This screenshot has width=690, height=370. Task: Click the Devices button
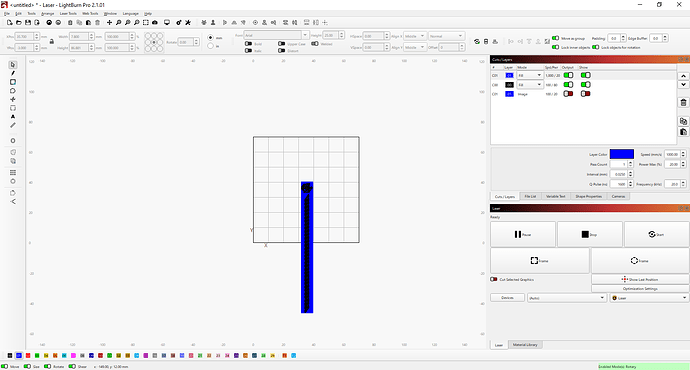(507, 298)
